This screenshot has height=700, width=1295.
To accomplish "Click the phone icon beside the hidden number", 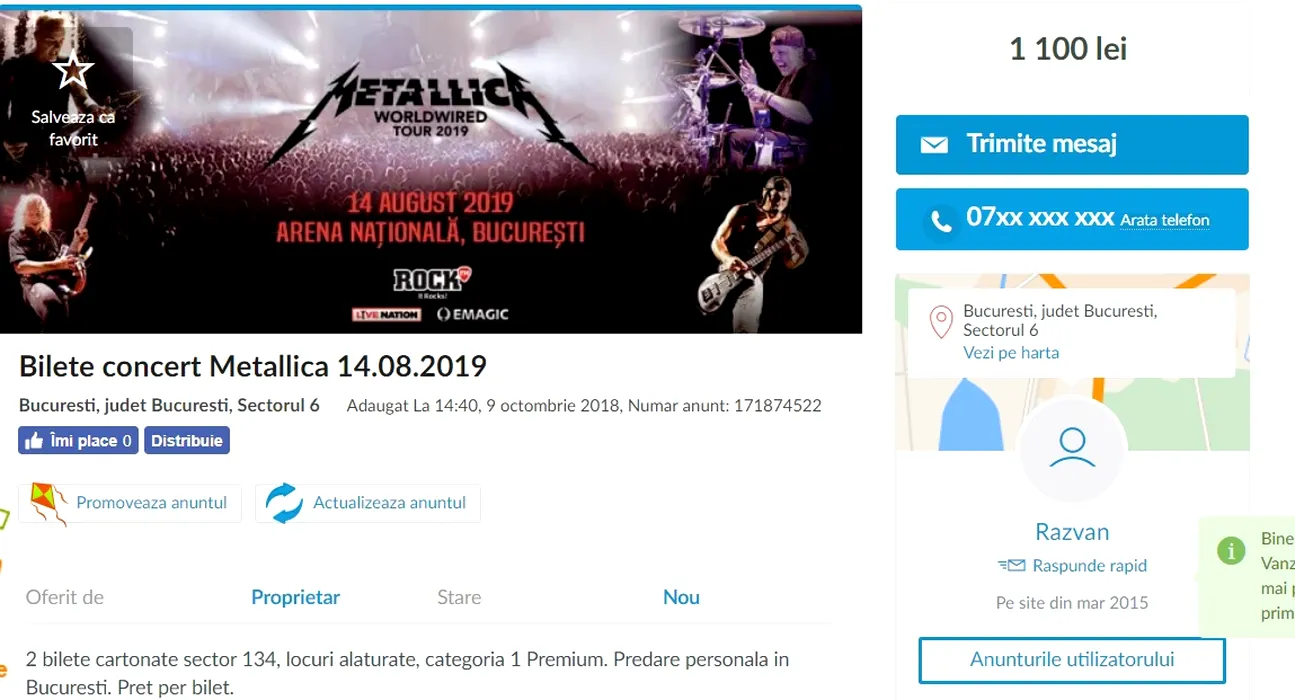I will click(x=941, y=221).
